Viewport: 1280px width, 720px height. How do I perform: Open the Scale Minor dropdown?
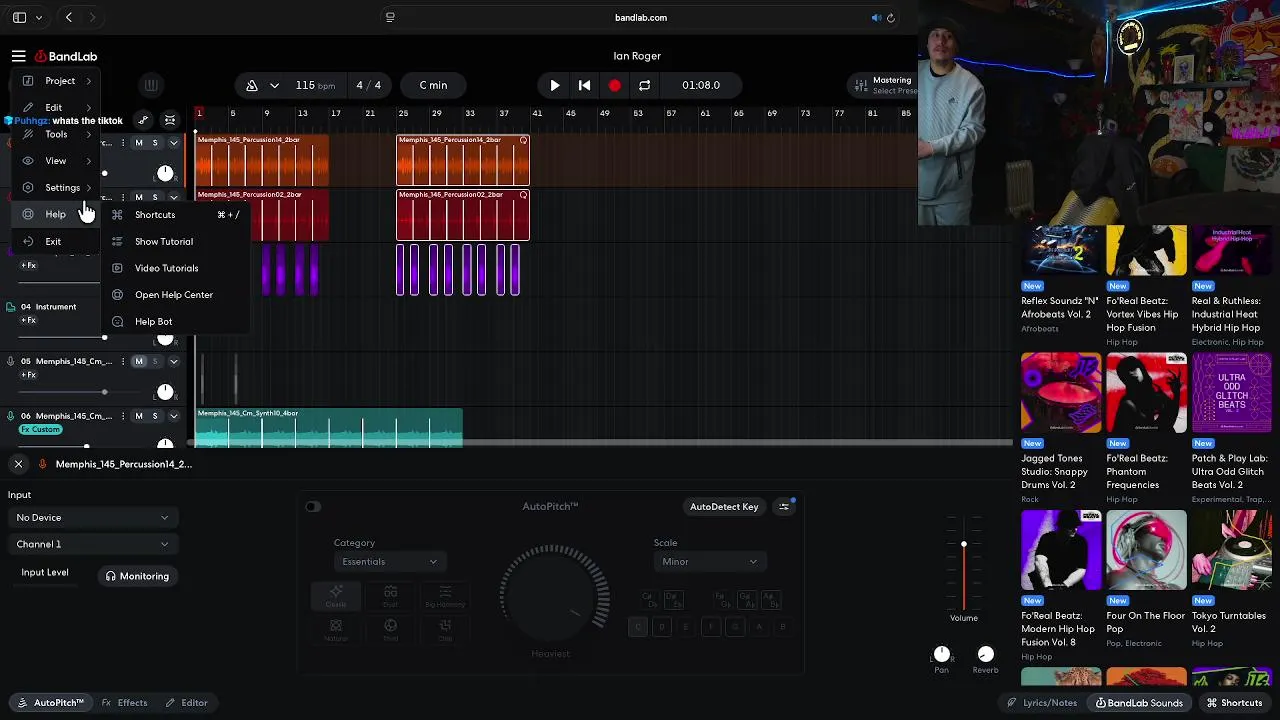click(710, 562)
